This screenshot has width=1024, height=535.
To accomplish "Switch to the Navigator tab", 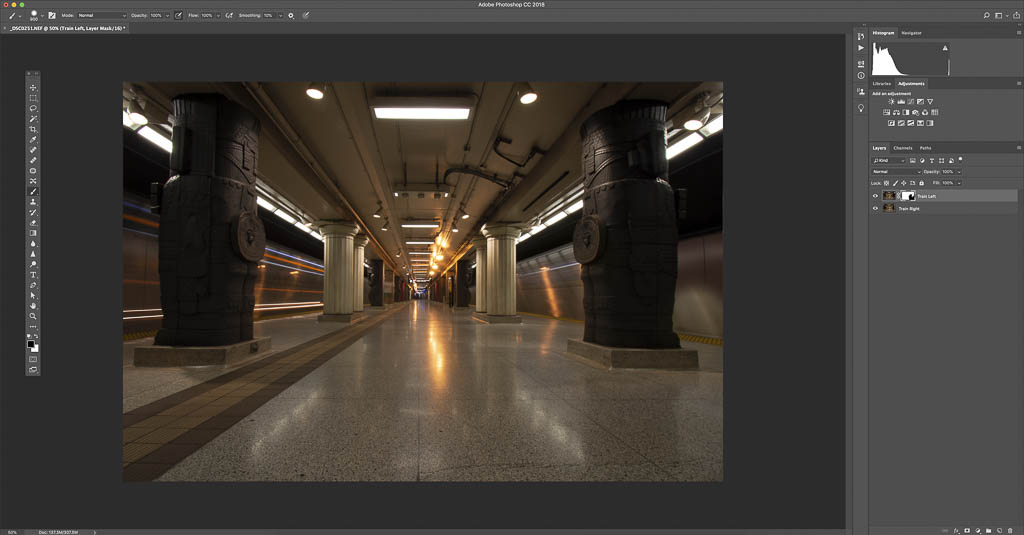I will pos(911,33).
